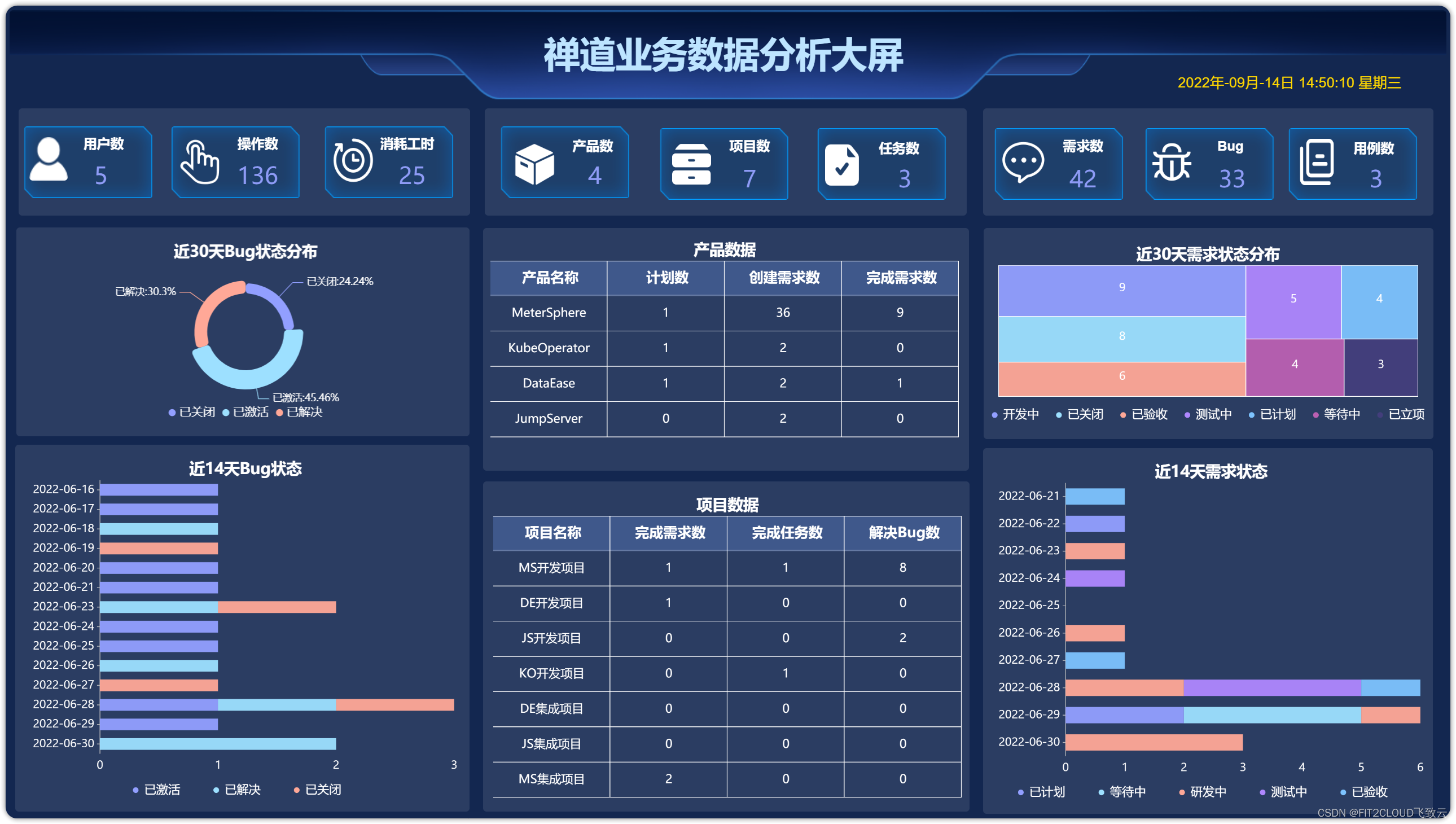Click the drawer icon on the 项目数 card
This screenshot has width=1456, height=824.
pos(691,164)
